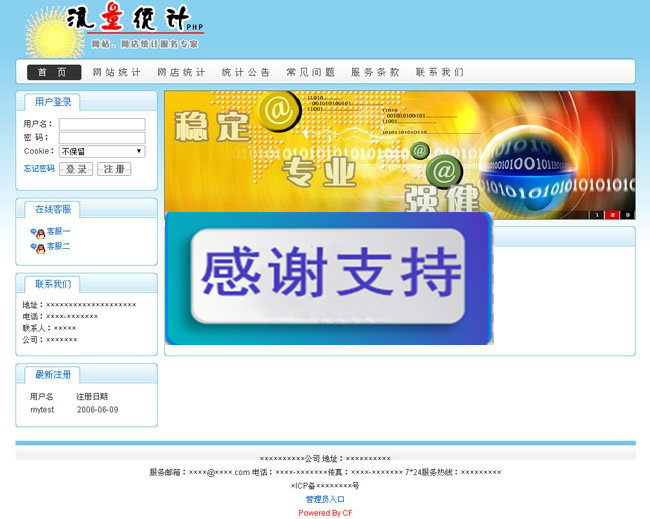This screenshot has width=650, height=519.
Task: Open the 客服一 chat link
Action: point(58,231)
